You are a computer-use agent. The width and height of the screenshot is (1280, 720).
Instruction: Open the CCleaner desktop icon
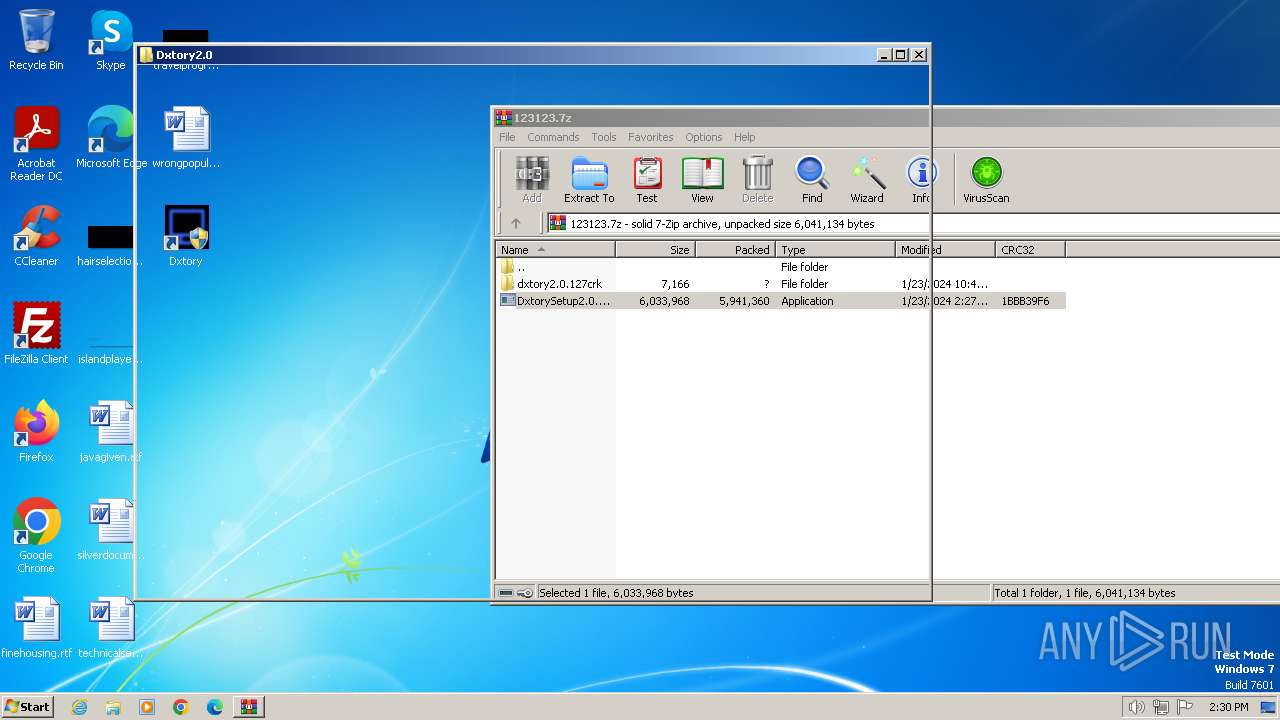tap(36, 236)
